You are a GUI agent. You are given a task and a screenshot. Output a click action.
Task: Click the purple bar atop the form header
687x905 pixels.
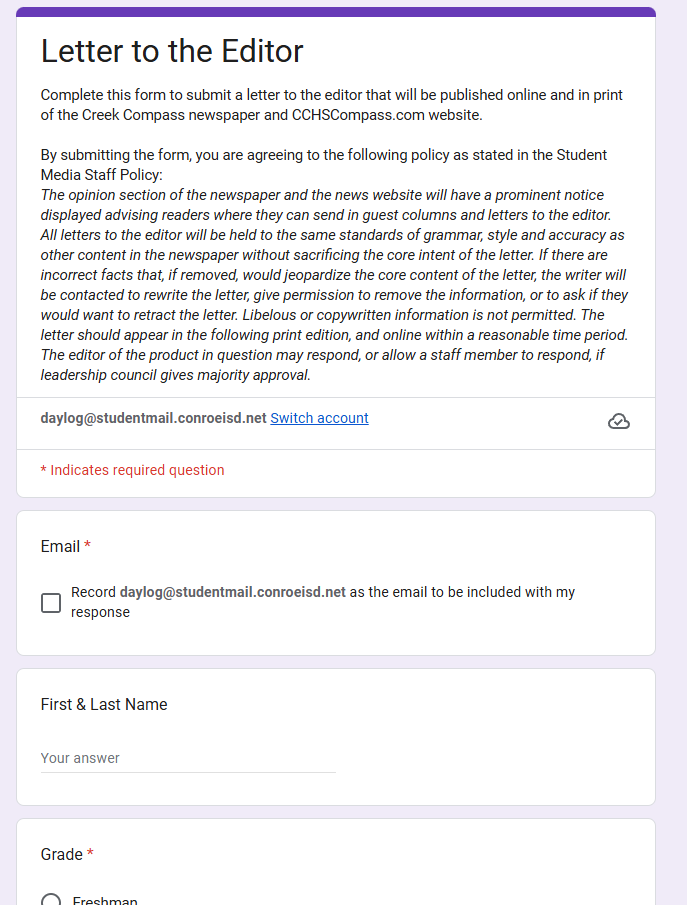pos(336,12)
